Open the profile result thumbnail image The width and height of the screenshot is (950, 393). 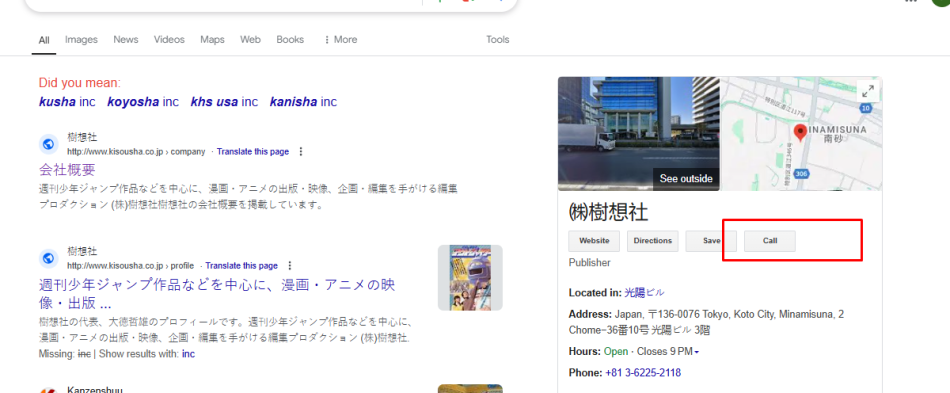(470, 278)
